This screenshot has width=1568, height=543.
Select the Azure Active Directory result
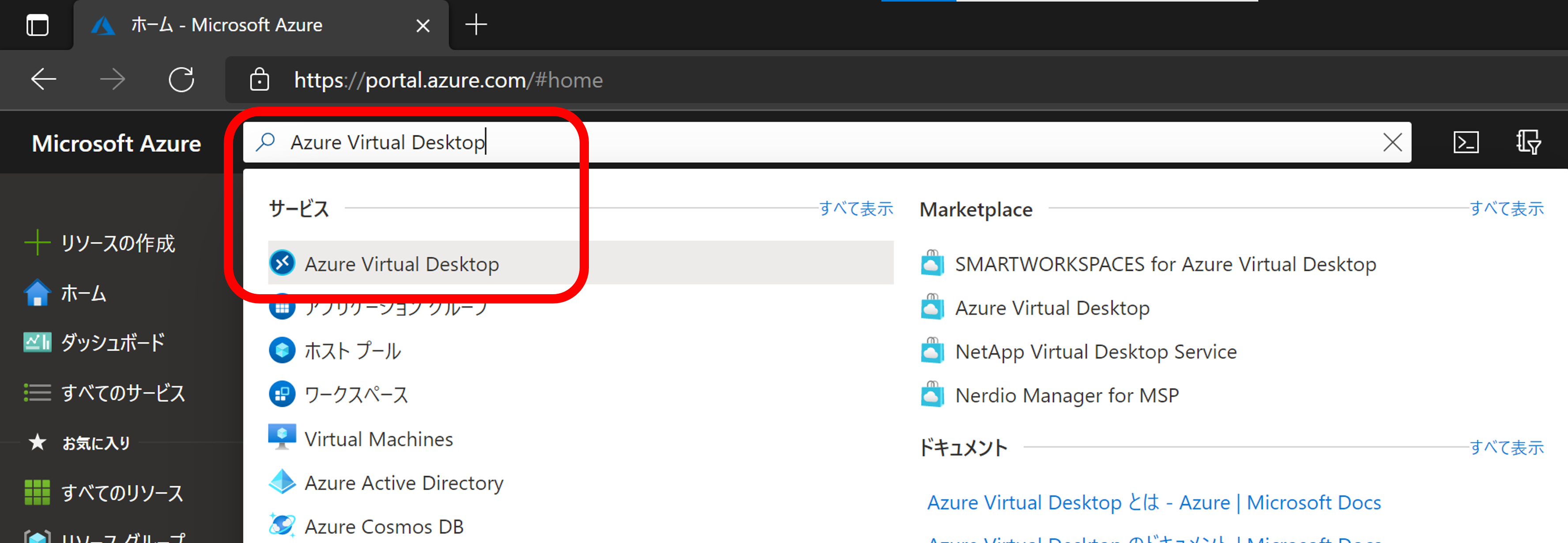coord(403,482)
